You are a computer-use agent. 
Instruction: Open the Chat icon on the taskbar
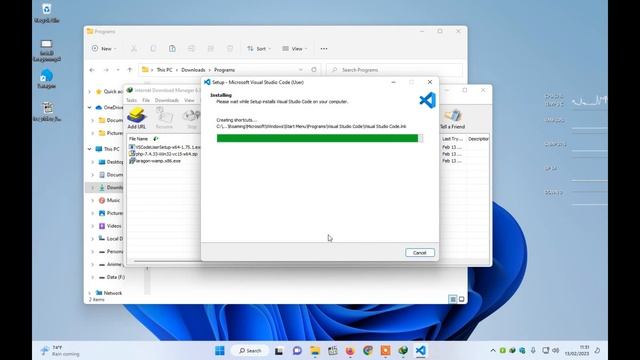point(297,351)
